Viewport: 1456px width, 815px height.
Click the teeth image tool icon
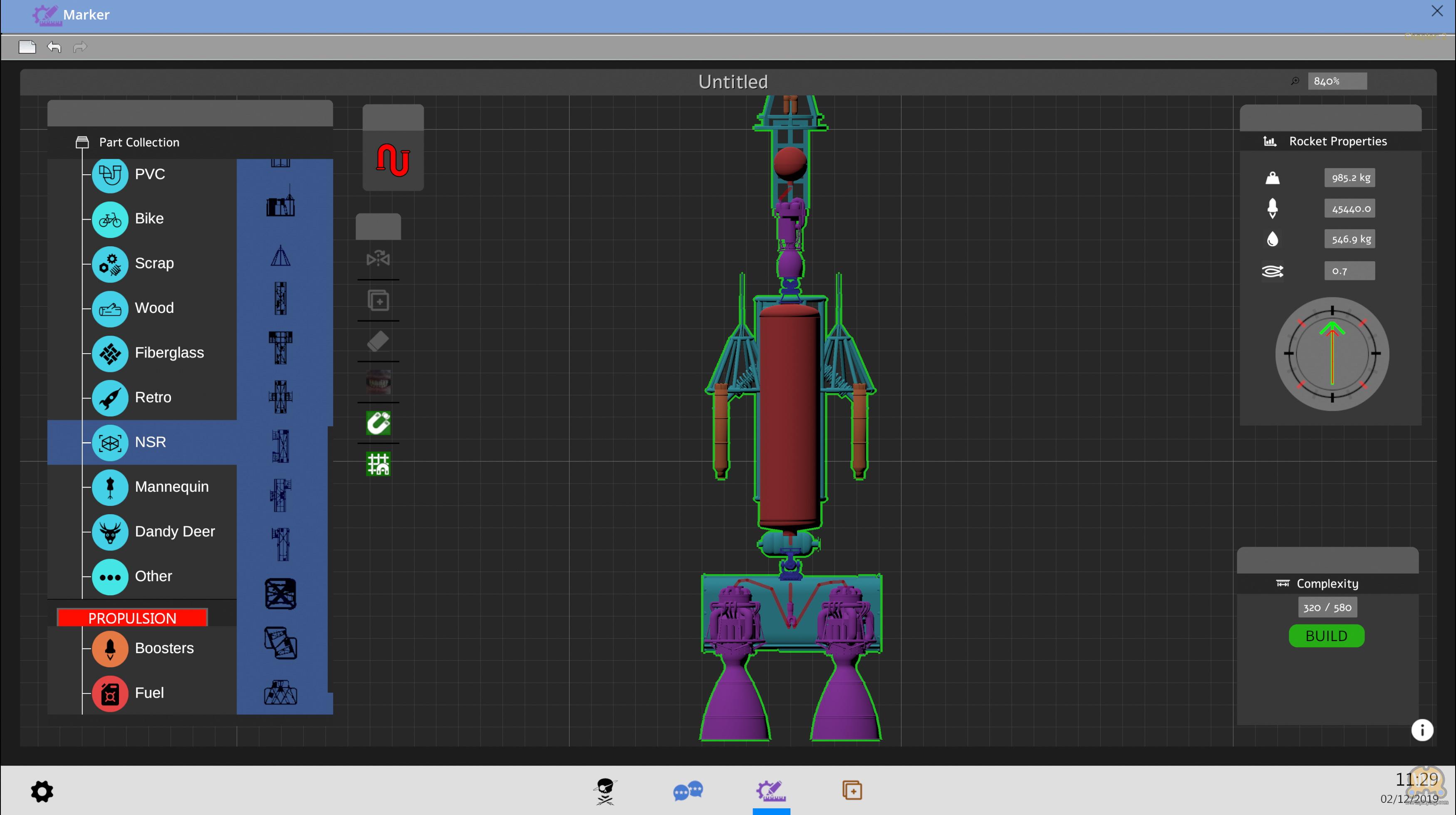coord(378,382)
